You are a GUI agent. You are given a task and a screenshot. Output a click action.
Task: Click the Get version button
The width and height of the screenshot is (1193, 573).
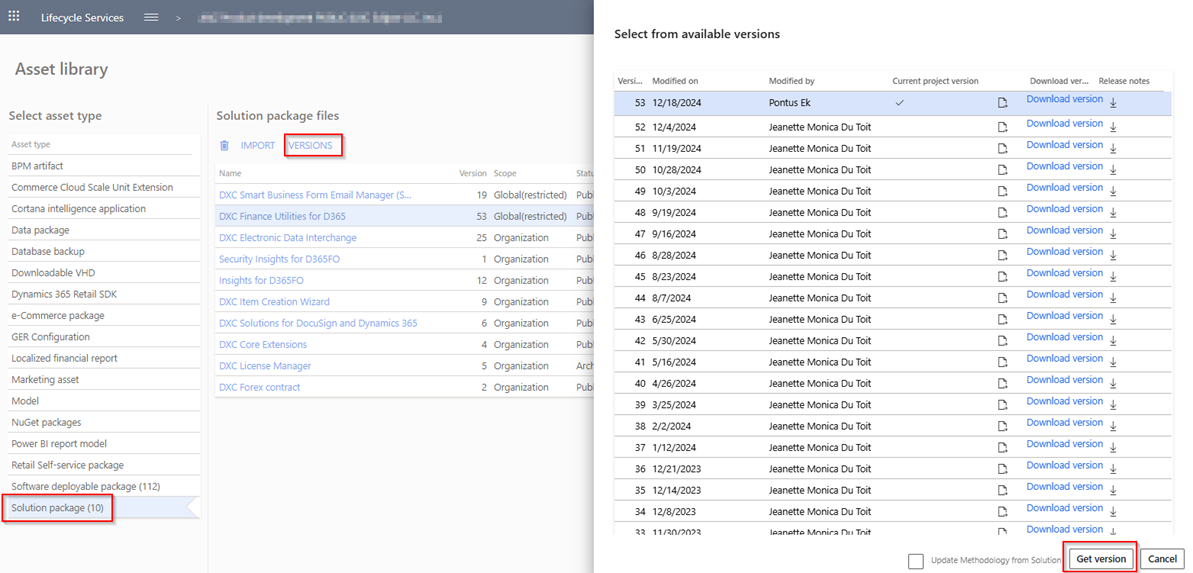click(1101, 559)
